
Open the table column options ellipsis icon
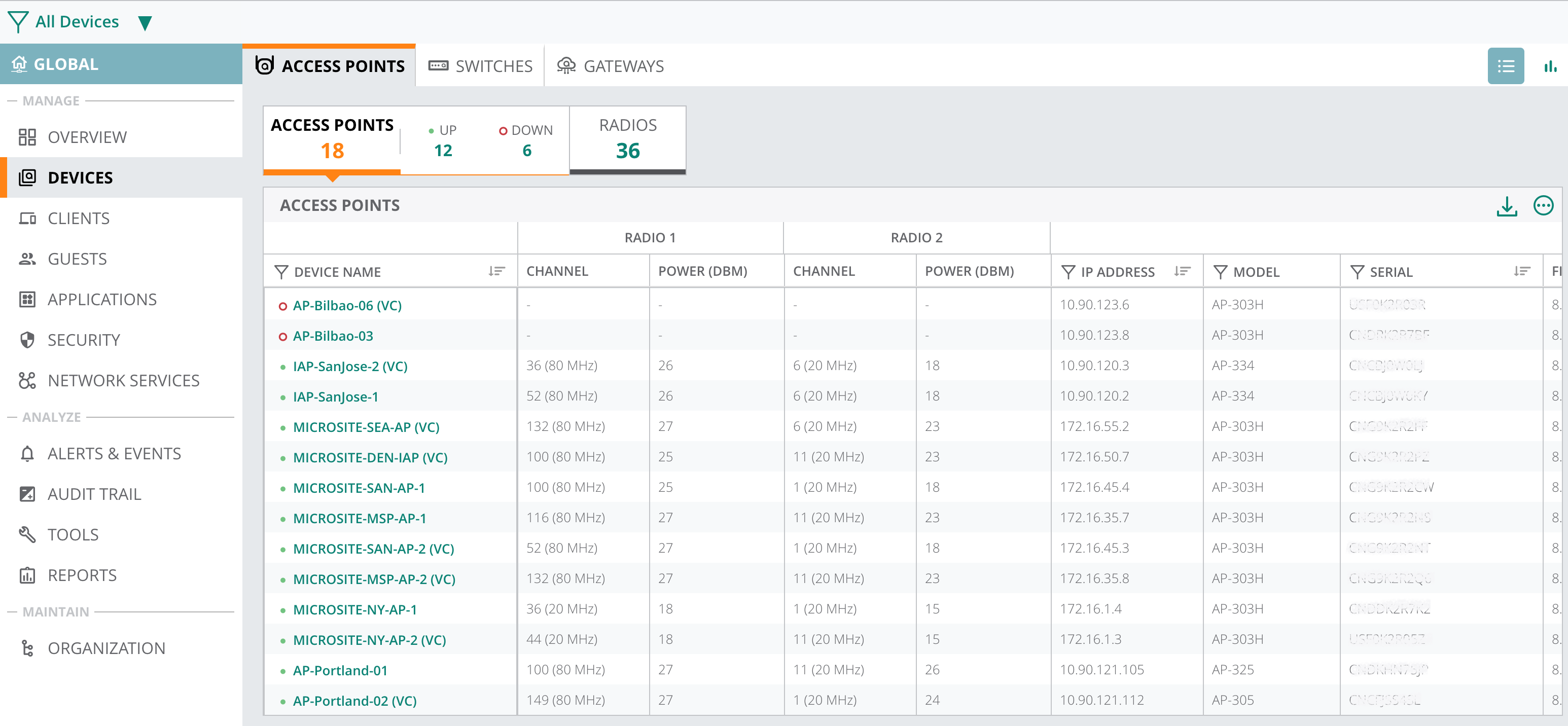pos(1543,206)
